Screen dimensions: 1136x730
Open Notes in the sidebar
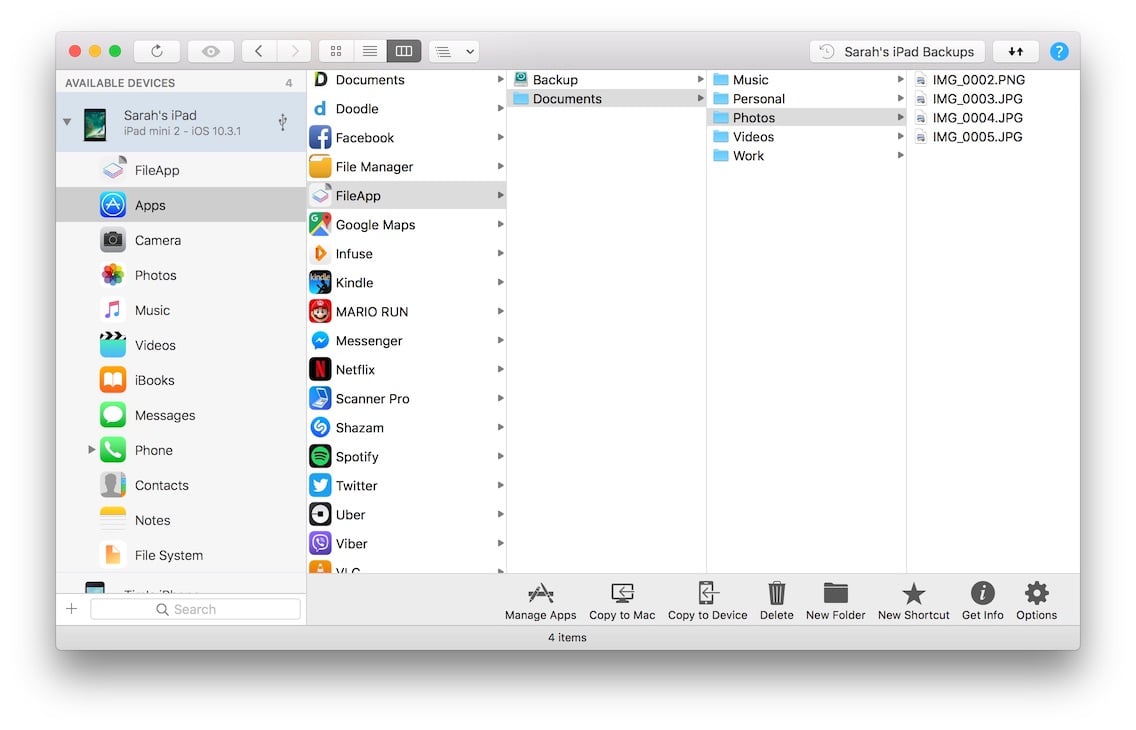point(181,520)
